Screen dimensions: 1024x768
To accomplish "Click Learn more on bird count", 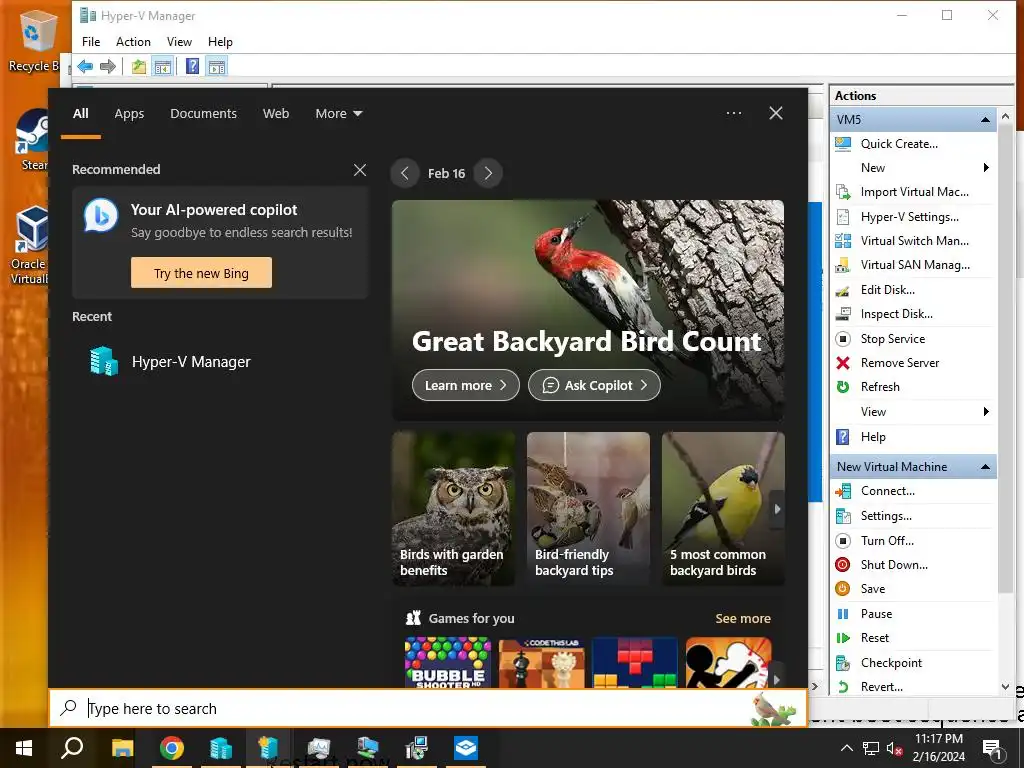I will tap(466, 385).
